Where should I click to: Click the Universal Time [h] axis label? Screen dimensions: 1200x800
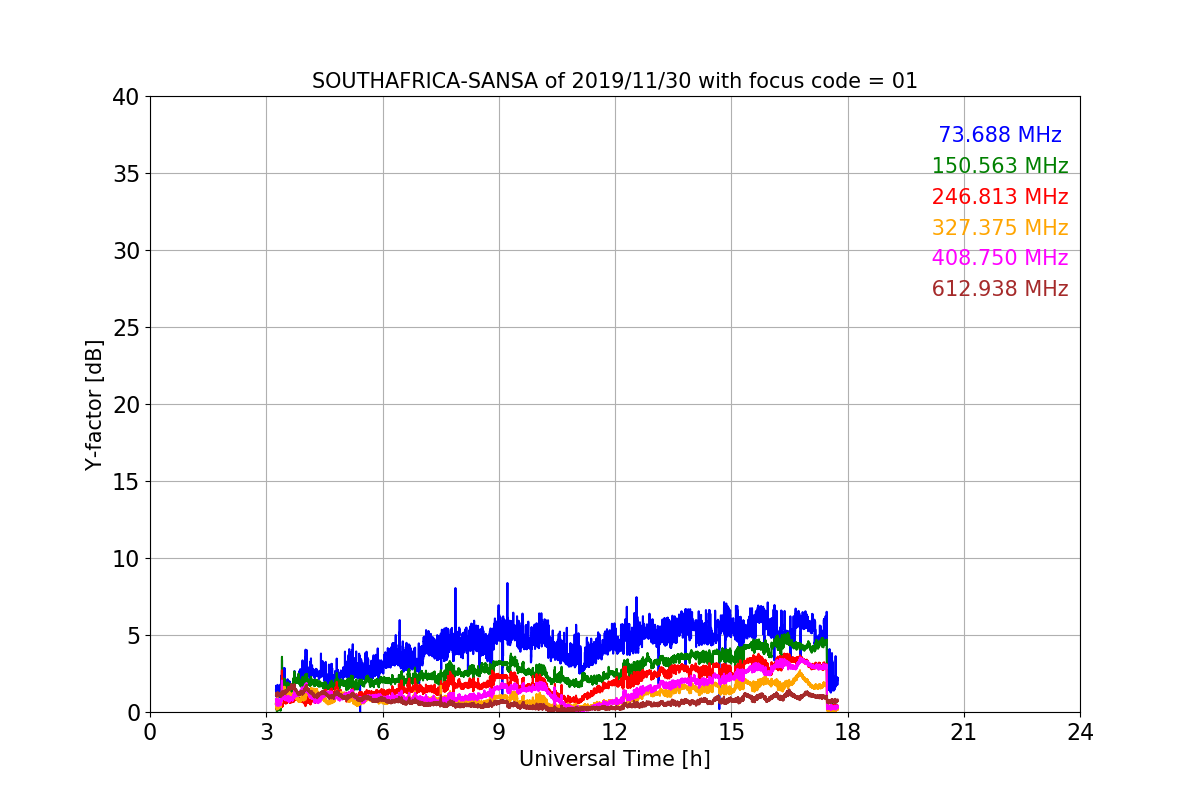click(x=614, y=759)
